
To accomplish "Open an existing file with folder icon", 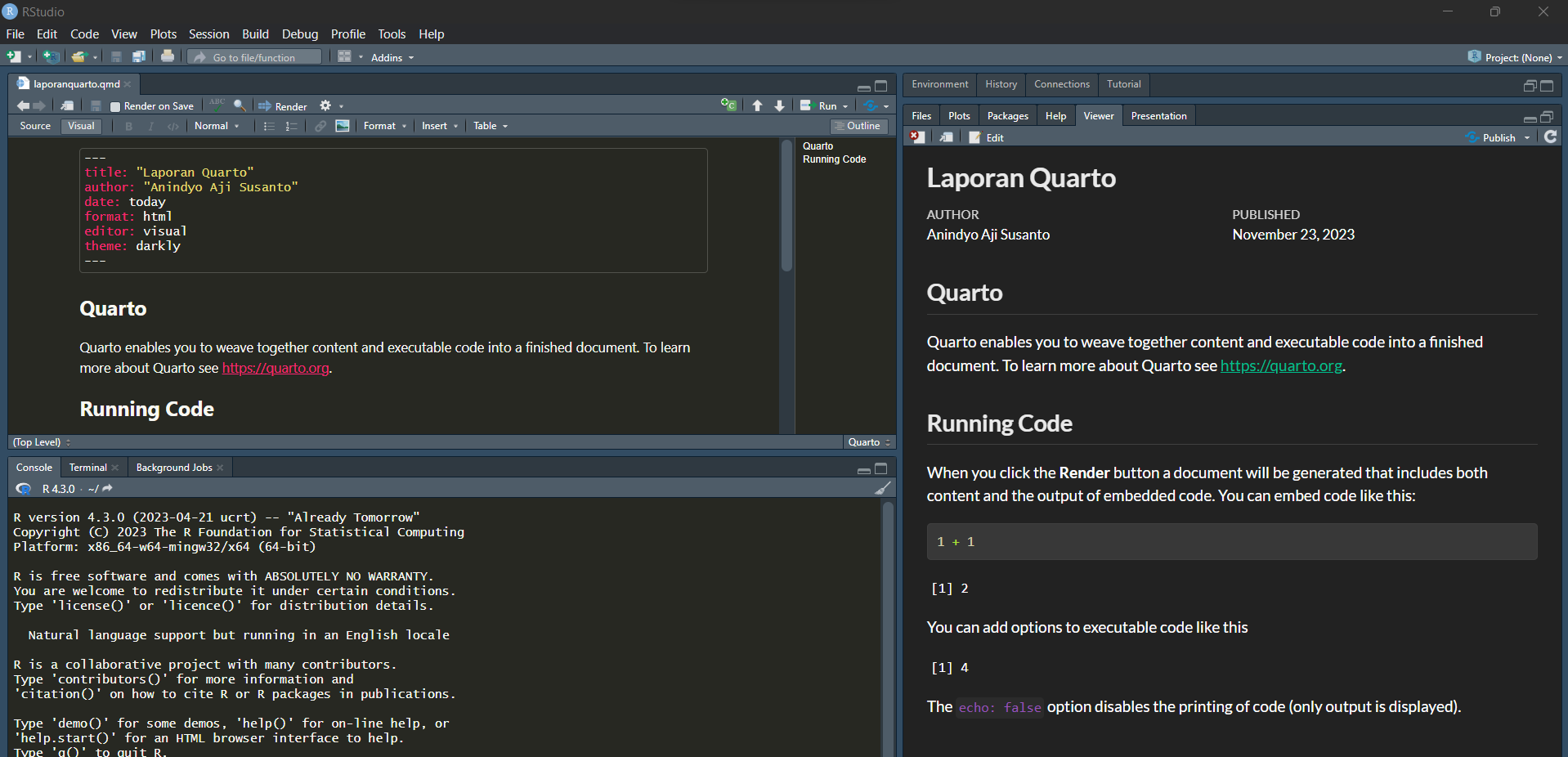I will [x=78, y=56].
